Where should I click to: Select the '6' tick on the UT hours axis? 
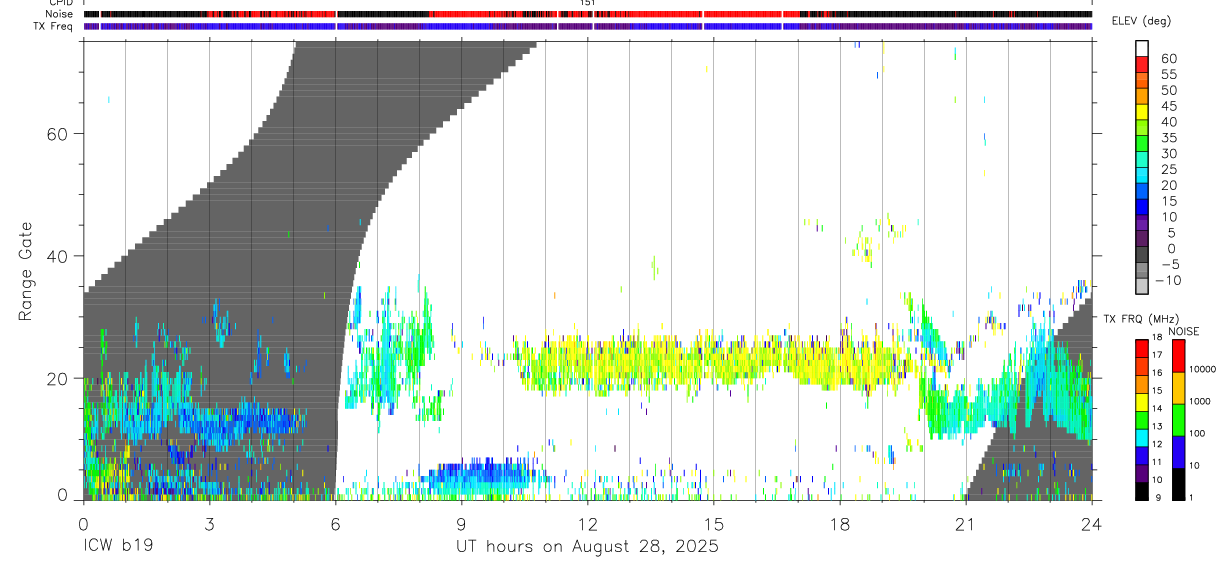pos(335,524)
